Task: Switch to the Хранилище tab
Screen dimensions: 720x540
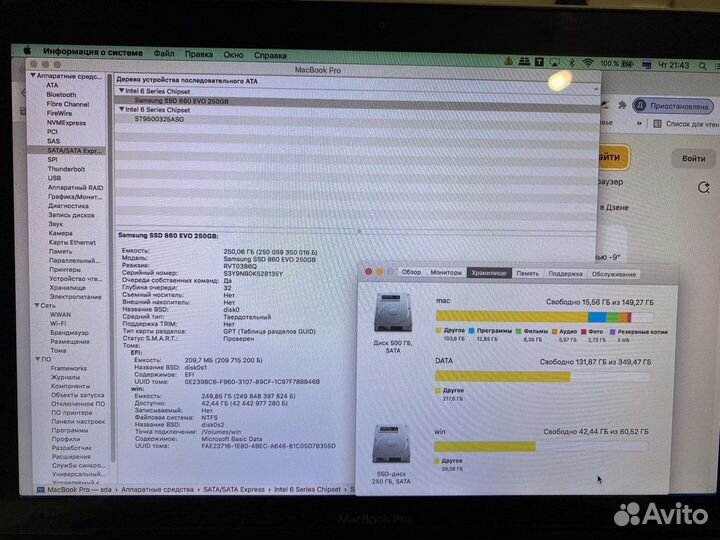Action: click(489, 273)
